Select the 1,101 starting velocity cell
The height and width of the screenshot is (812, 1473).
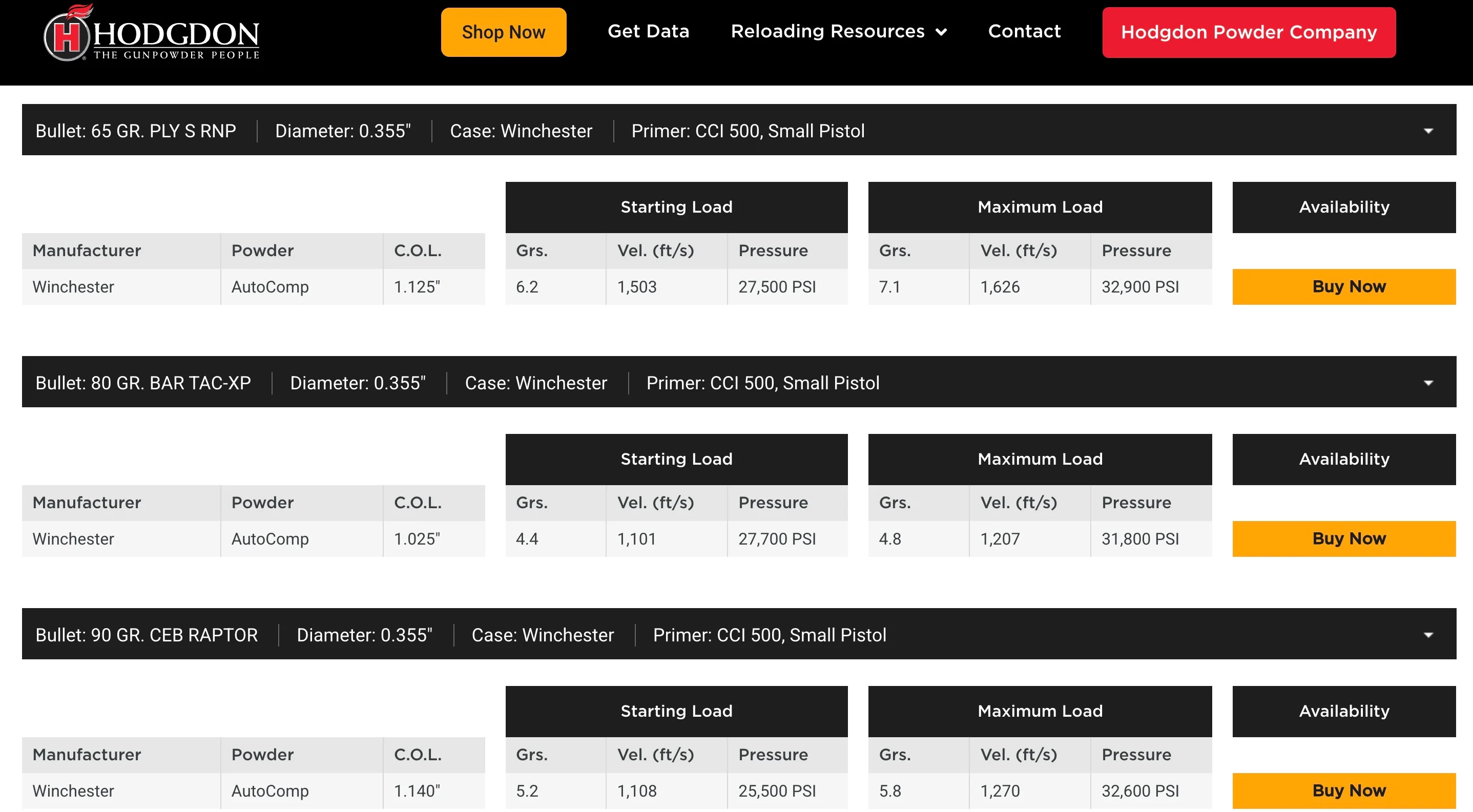pyautogui.click(x=667, y=538)
